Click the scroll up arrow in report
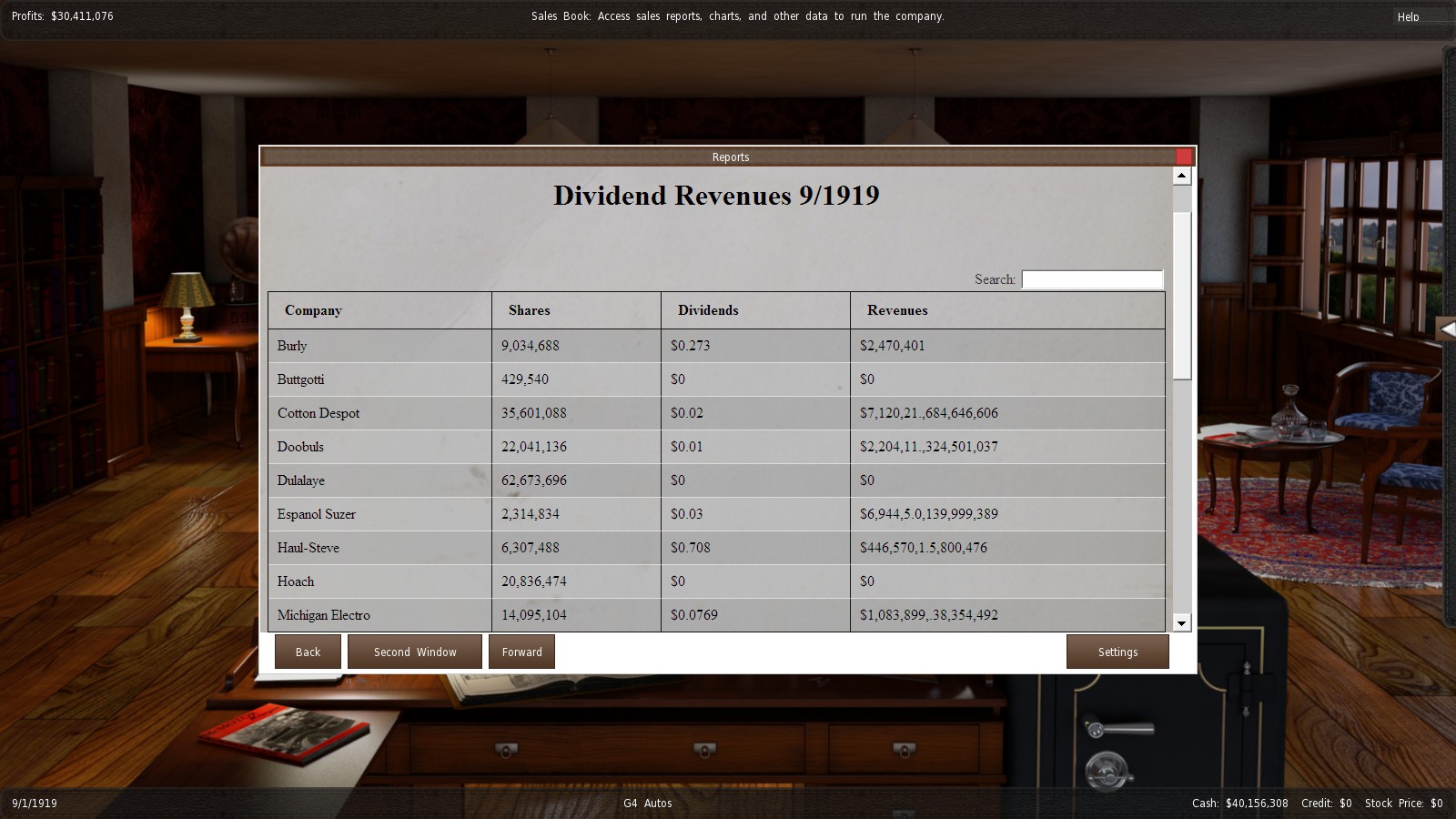 1181,176
